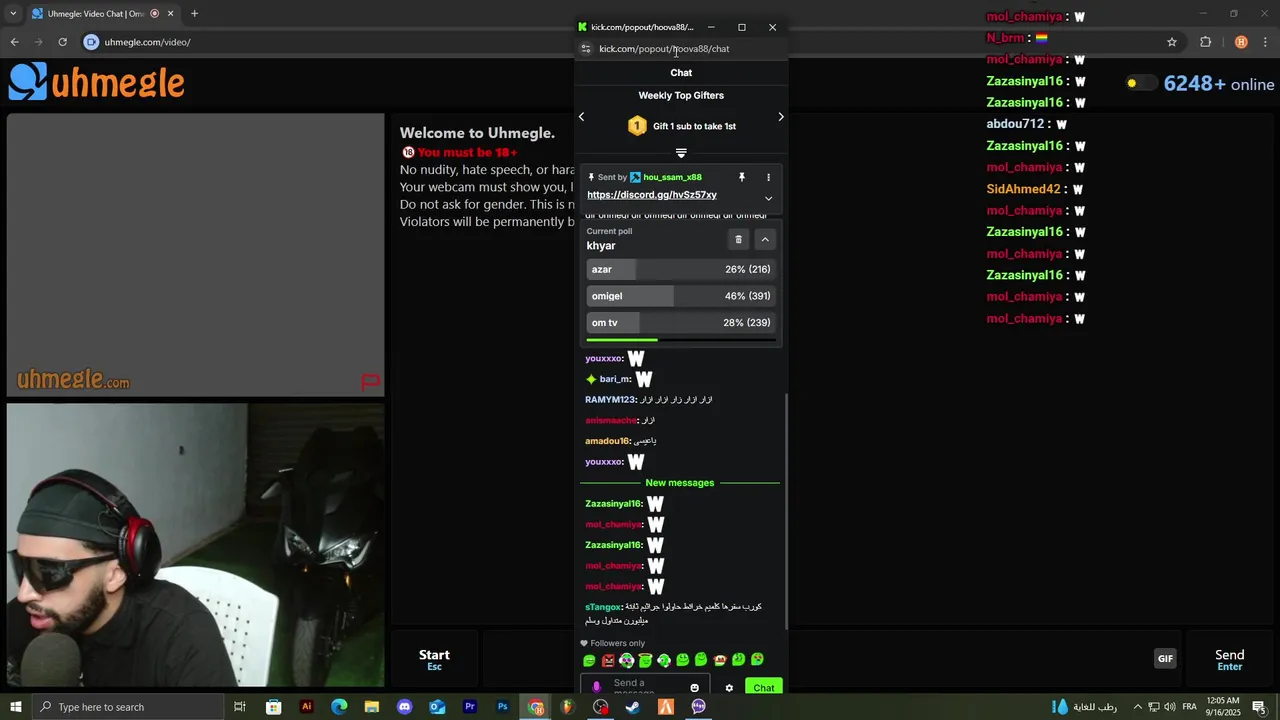The width and height of the screenshot is (1280, 720).
Task: Open Steam from taskbar
Action: (x=633, y=707)
